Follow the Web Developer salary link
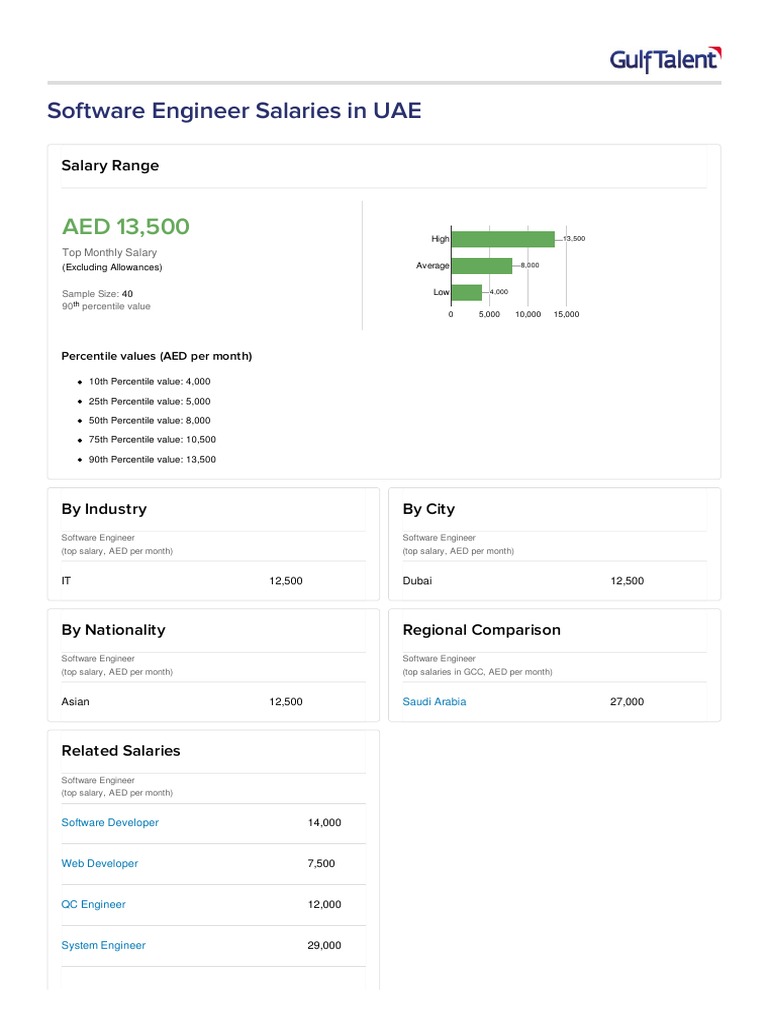Screen dimensions: 768x1024 click(x=100, y=864)
